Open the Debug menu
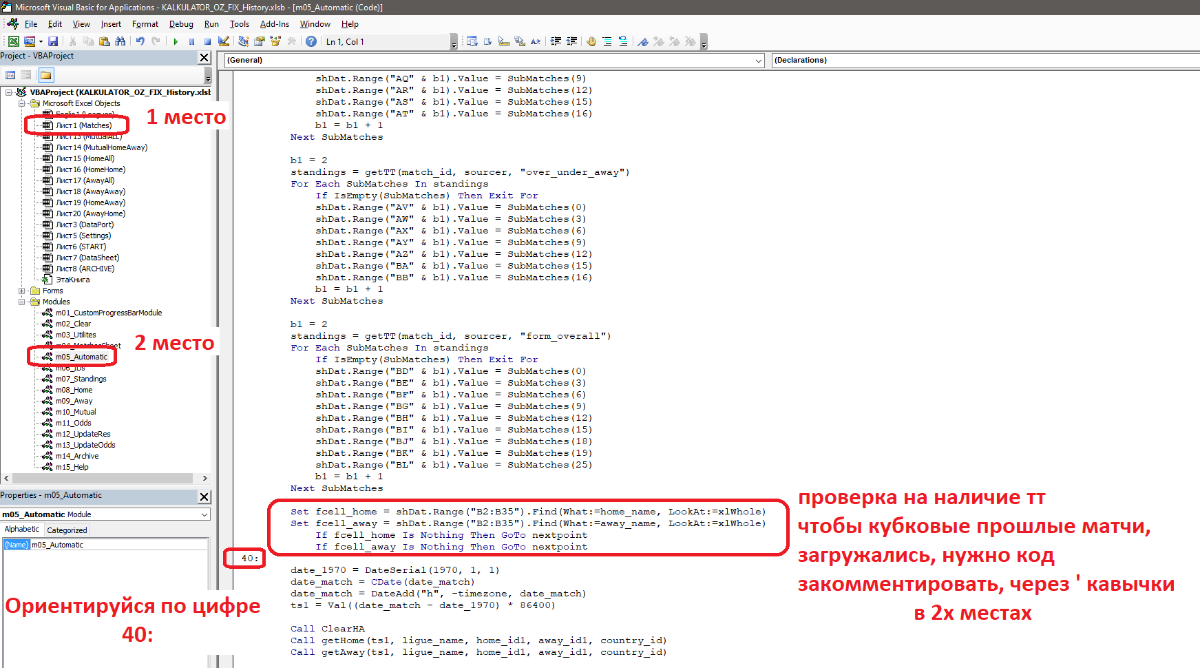Image resolution: width=1200 pixels, height=668 pixels. click(x=181, y=23)
